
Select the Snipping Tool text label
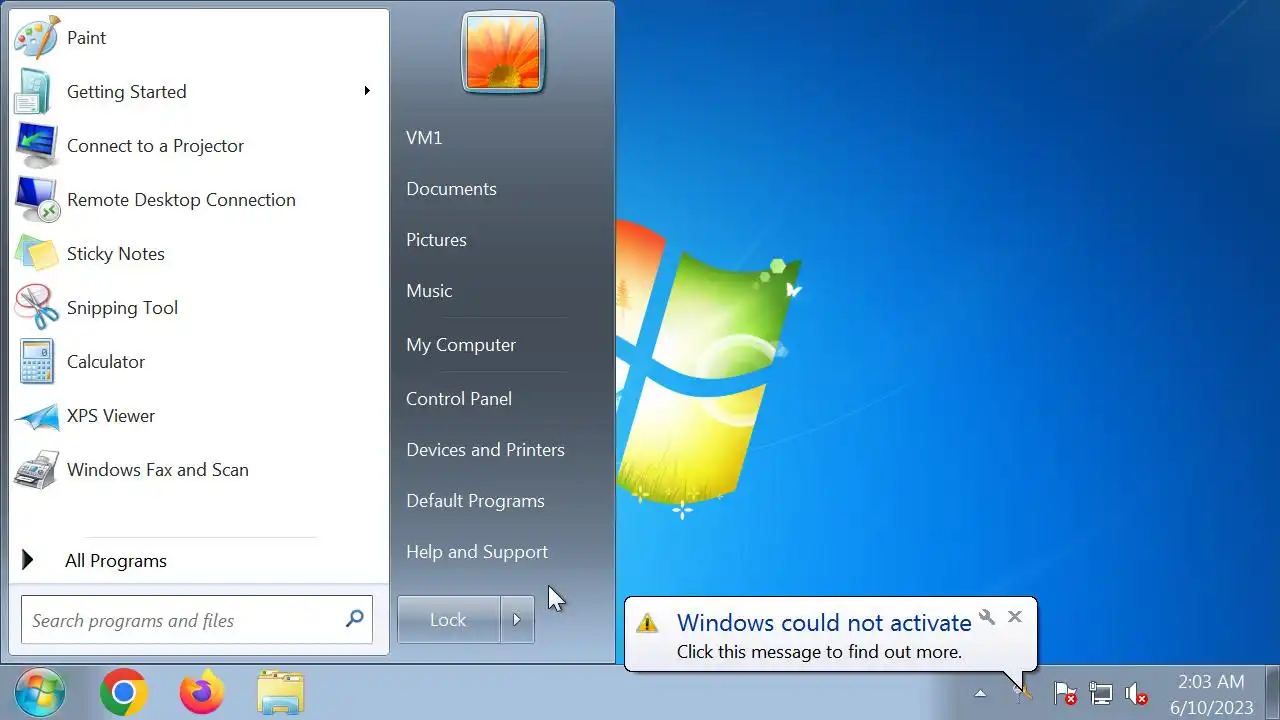[x=122, y=308]
